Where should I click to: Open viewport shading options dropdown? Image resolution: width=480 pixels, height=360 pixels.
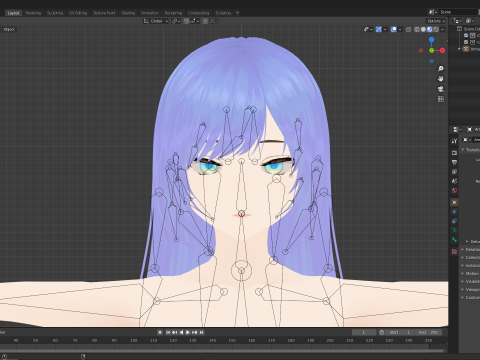click(442, 29)
